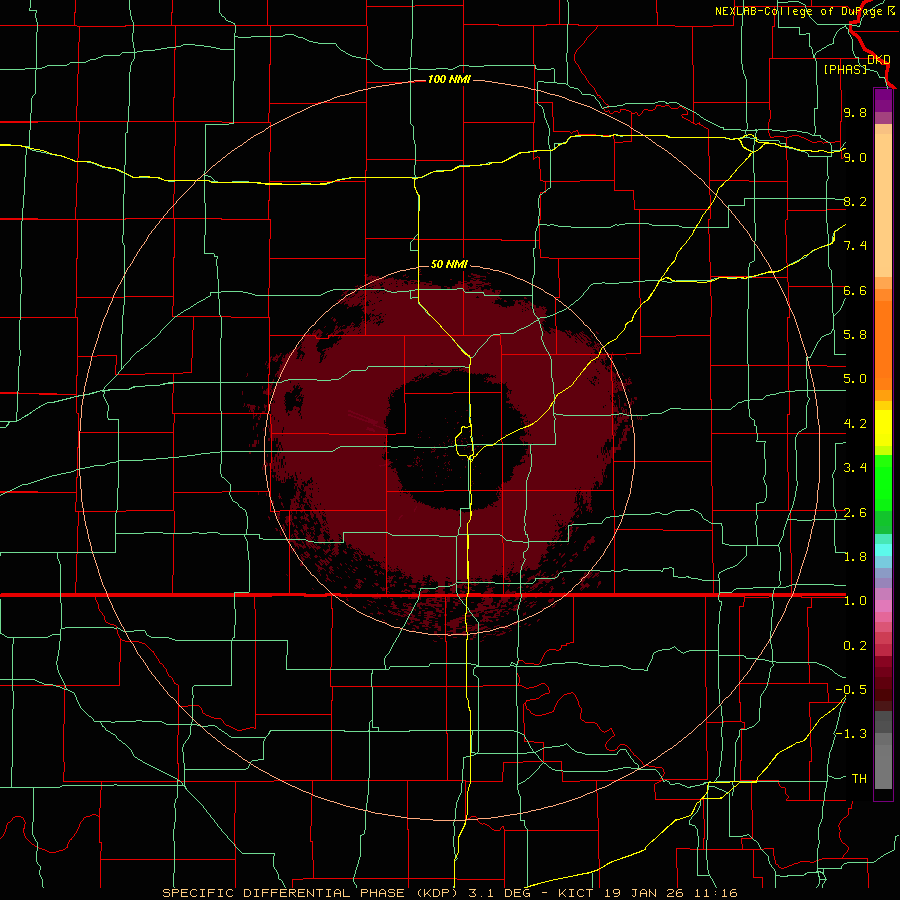The image size is (900, 900).
Task: Click the -0.5 color scale value
Action: (x=851, y=690)
